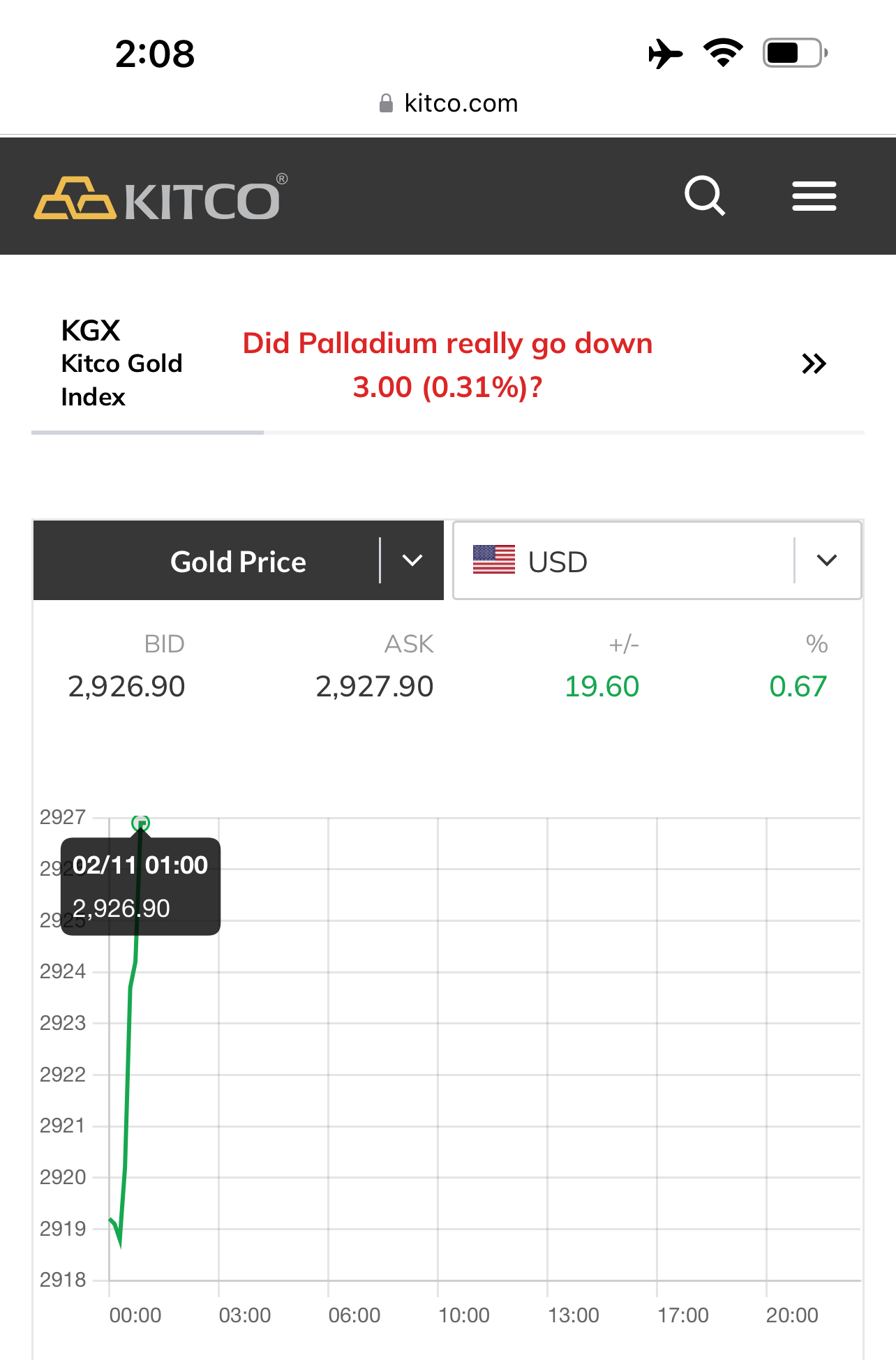Expand the Gold Price dropdown arrow

pos(412,560)
